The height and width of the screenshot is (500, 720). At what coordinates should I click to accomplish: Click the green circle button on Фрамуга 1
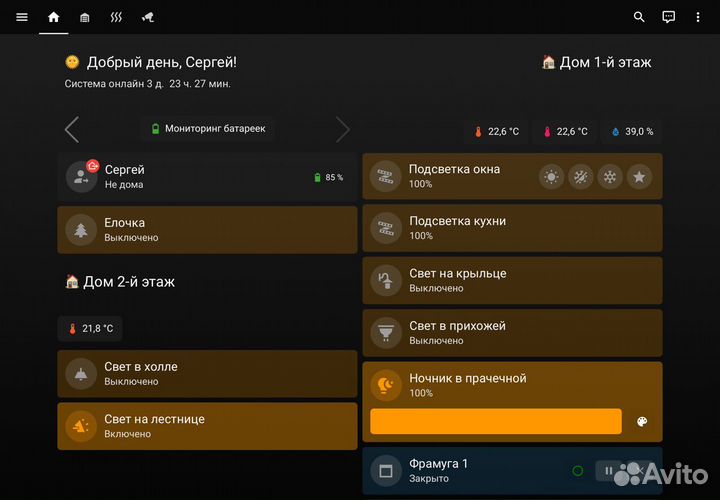coord(578,471)
